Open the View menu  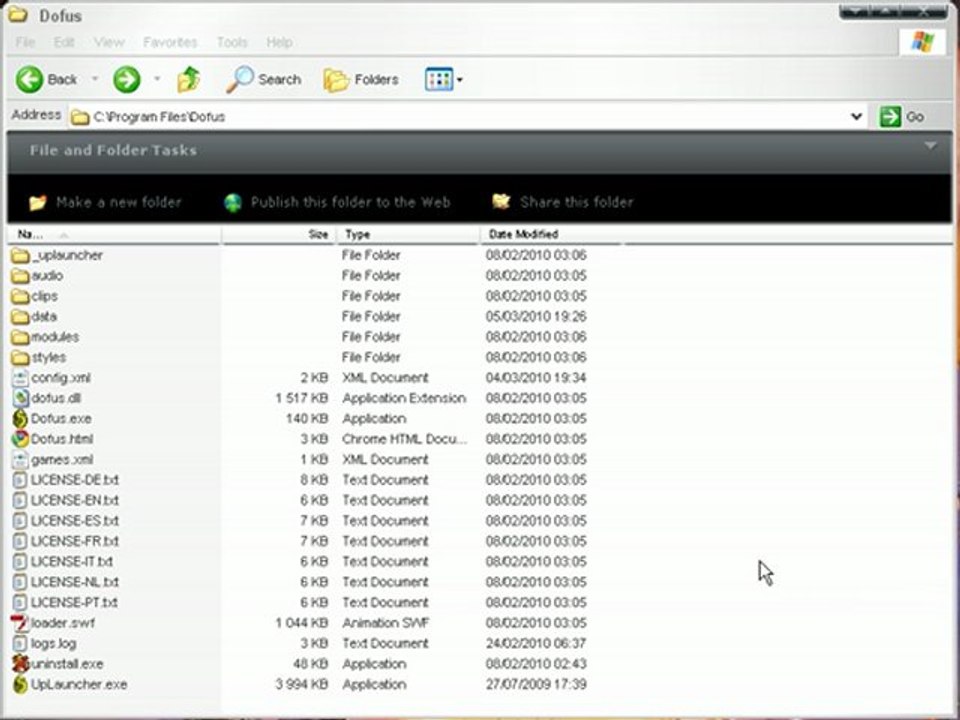coord(109,42)
